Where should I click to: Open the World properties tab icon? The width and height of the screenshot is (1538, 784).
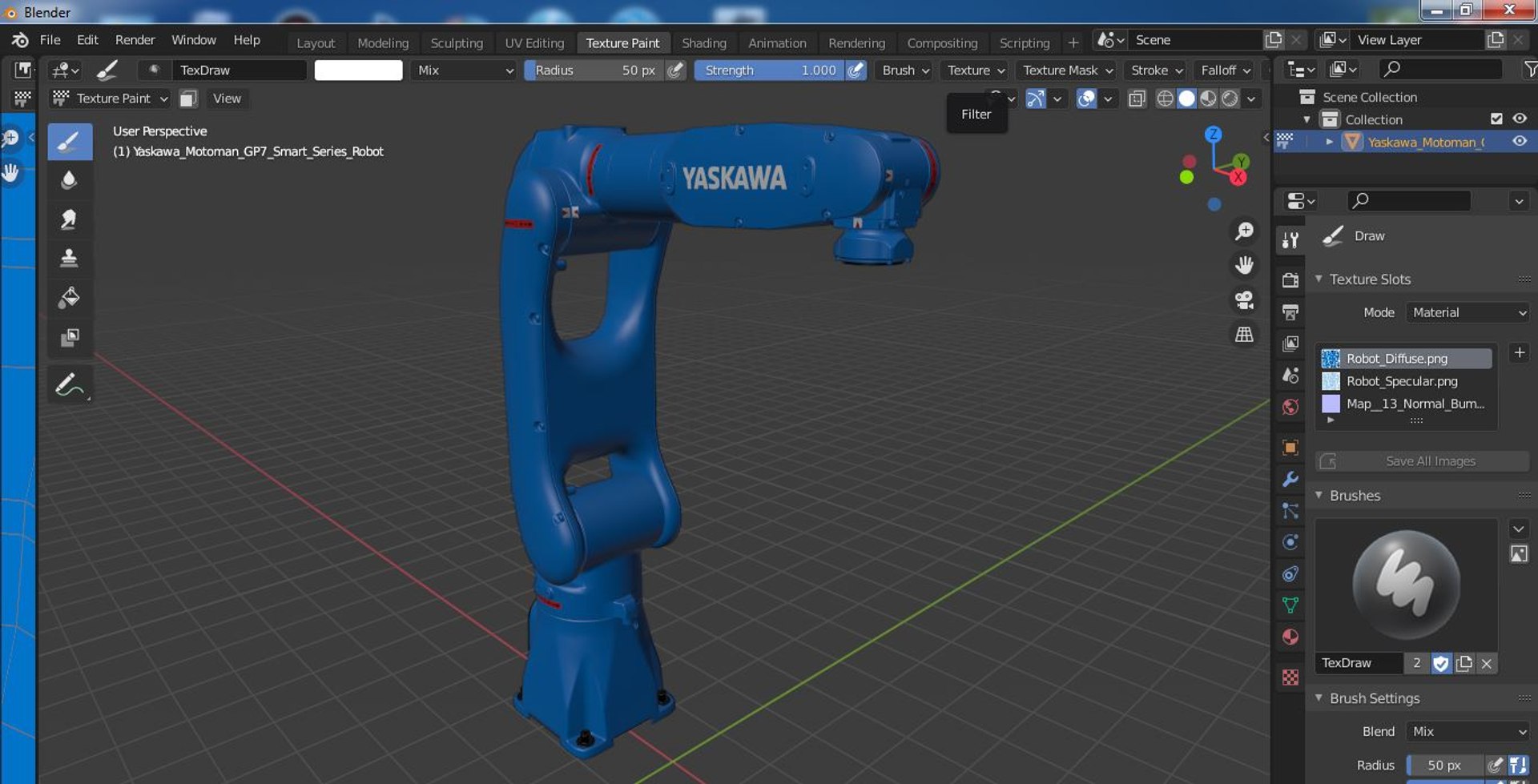tap(1290, 407)
